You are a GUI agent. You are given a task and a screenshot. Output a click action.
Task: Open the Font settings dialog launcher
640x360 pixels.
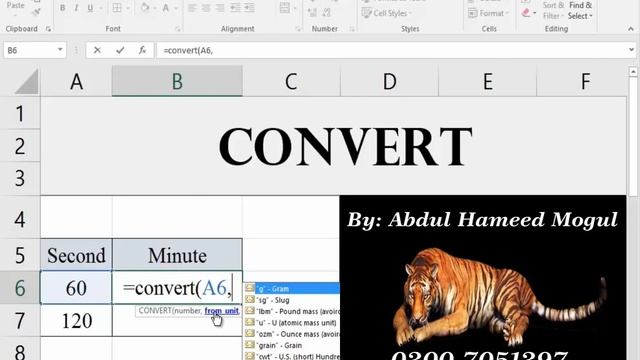click(x=178, y=29)
